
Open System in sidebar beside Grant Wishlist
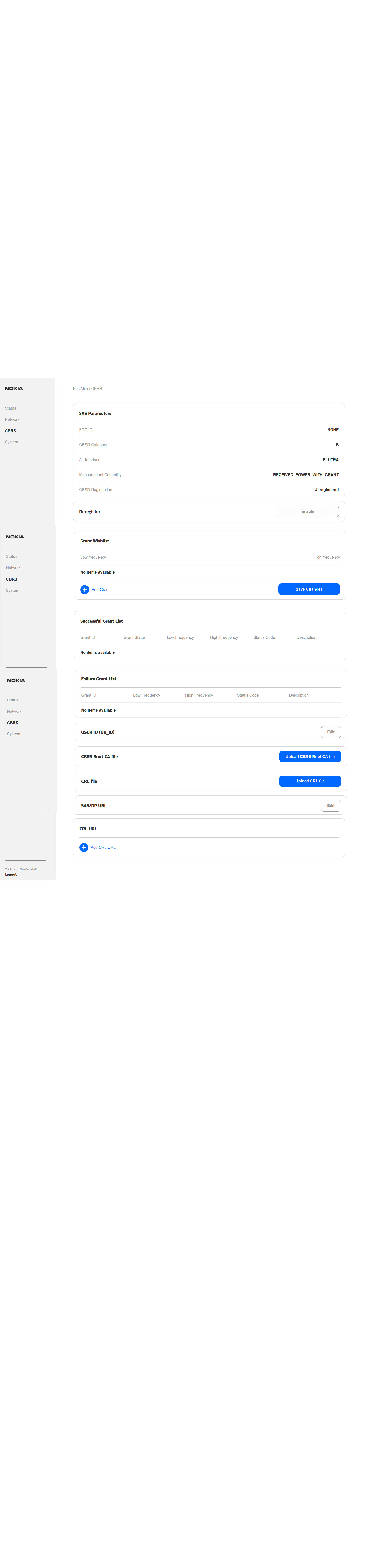pos(13,590)
